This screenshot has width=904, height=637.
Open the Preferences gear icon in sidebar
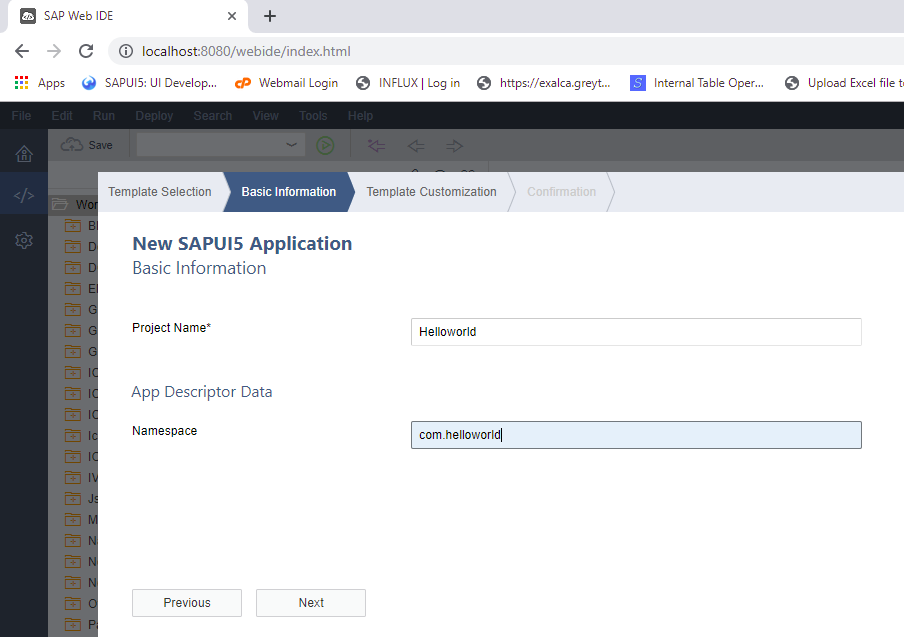(24, 240)
